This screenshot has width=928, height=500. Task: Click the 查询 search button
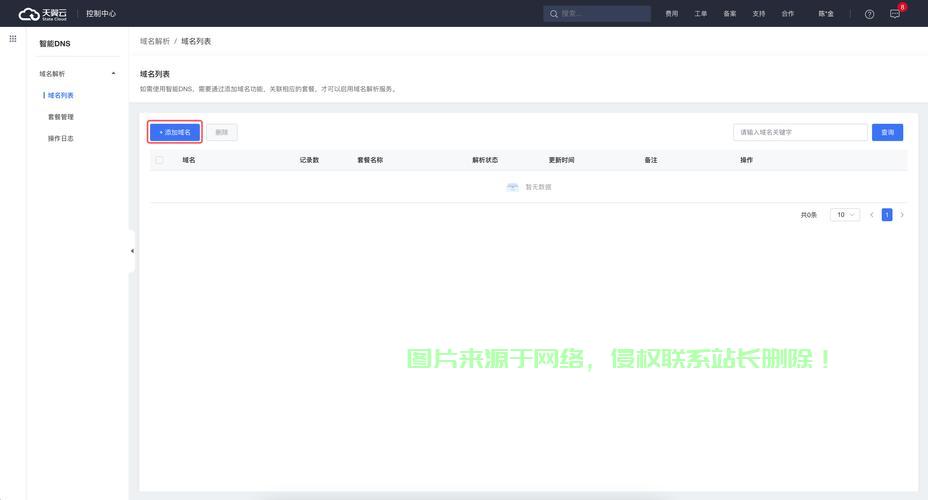pyautogui.click(x=887, y=132)
